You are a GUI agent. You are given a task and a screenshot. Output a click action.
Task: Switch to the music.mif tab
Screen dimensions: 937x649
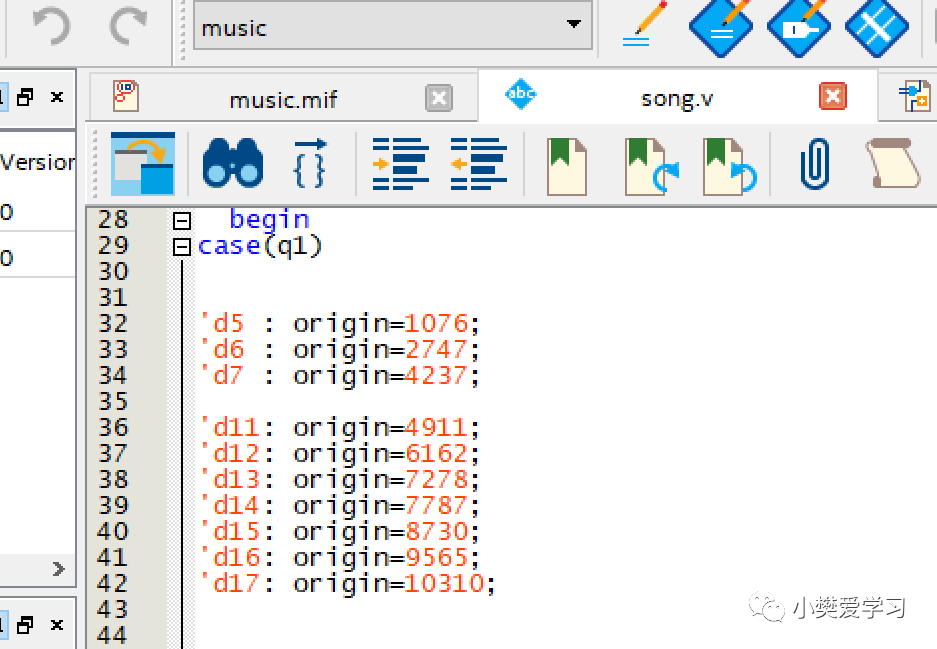click(283, 99)
